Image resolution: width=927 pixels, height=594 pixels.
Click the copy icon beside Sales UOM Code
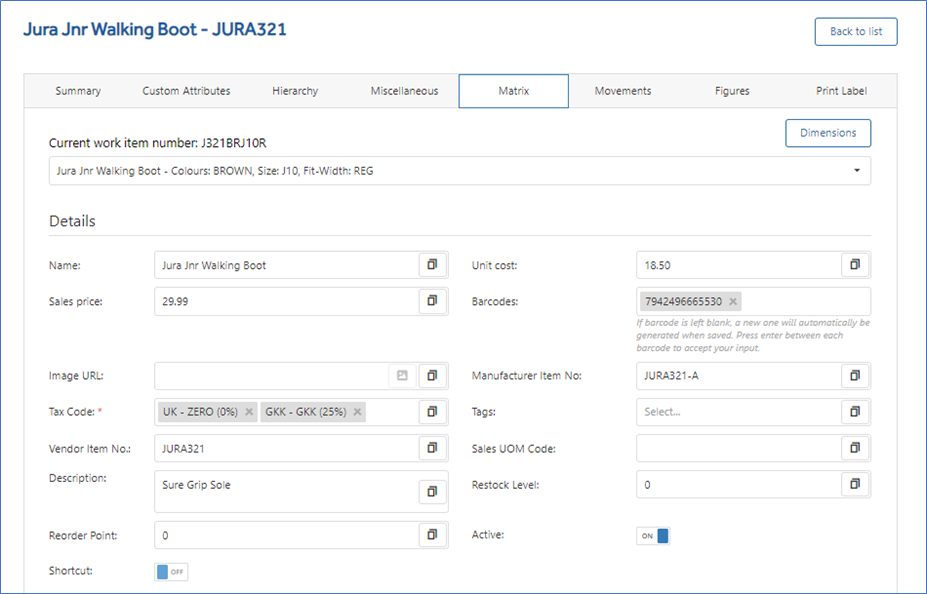(855, 448)
